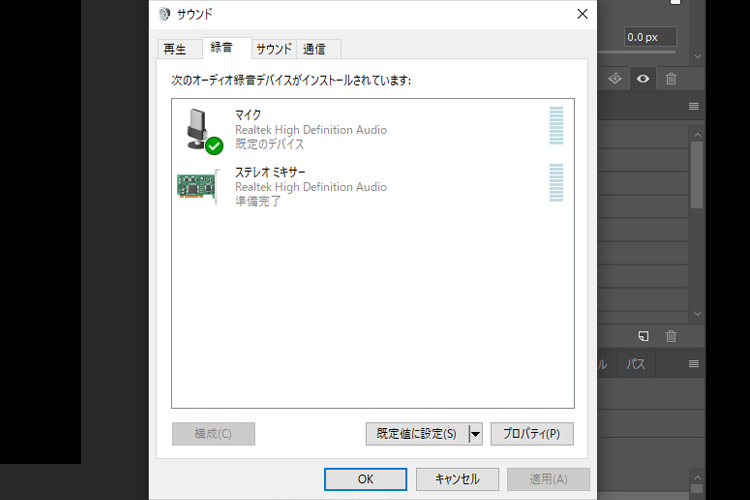The image size is (750, 500).
Task: Click the マイク level meter
Action: [556, 125]
